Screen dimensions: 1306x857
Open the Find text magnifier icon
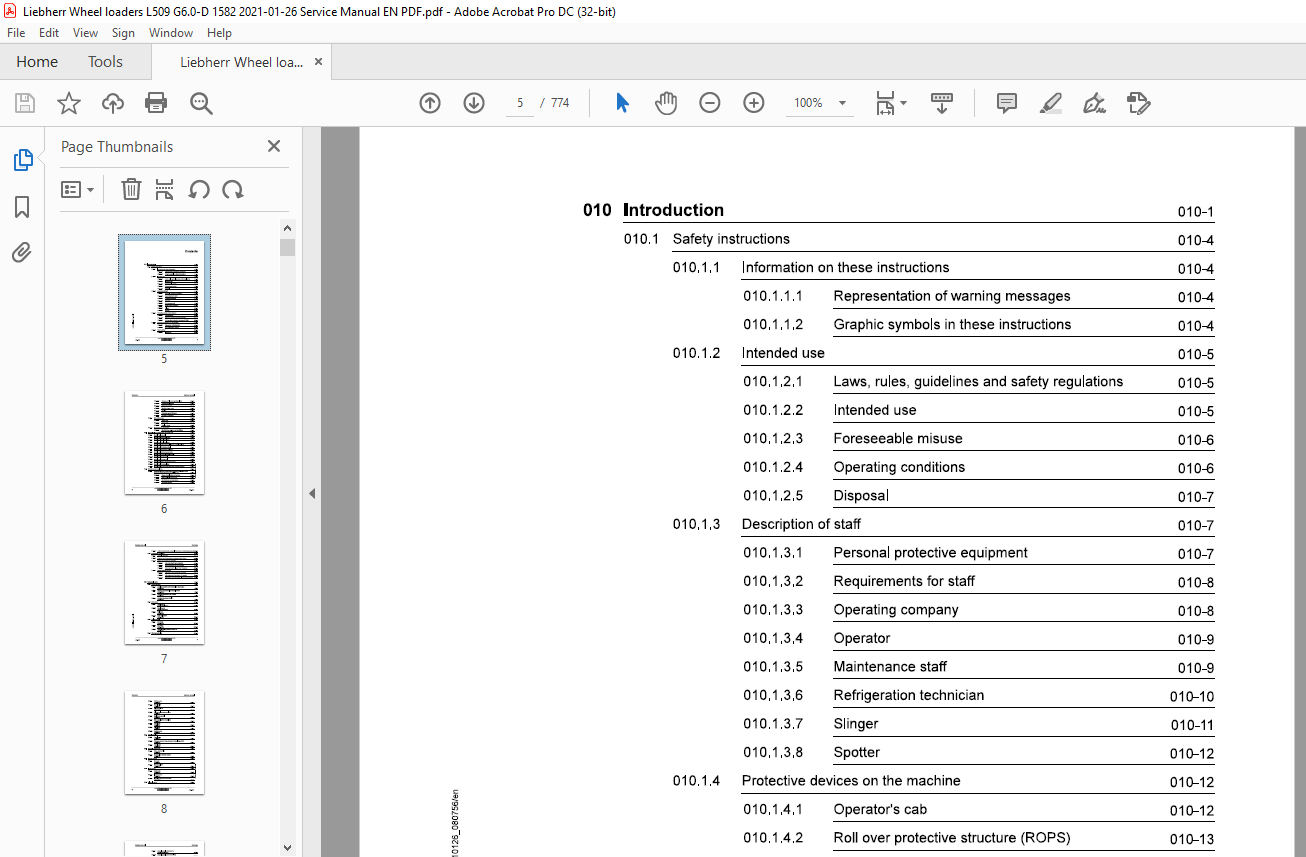coord(201,103)
